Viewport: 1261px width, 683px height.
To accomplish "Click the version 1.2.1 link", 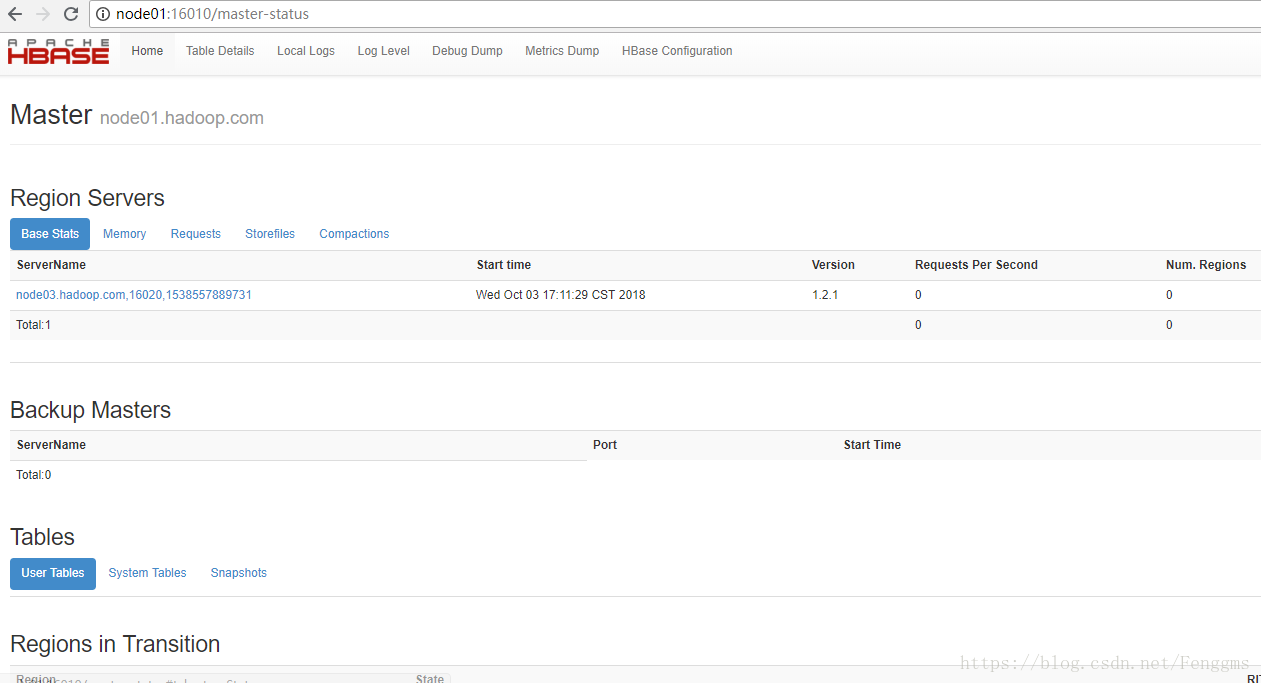I will 825,295.
